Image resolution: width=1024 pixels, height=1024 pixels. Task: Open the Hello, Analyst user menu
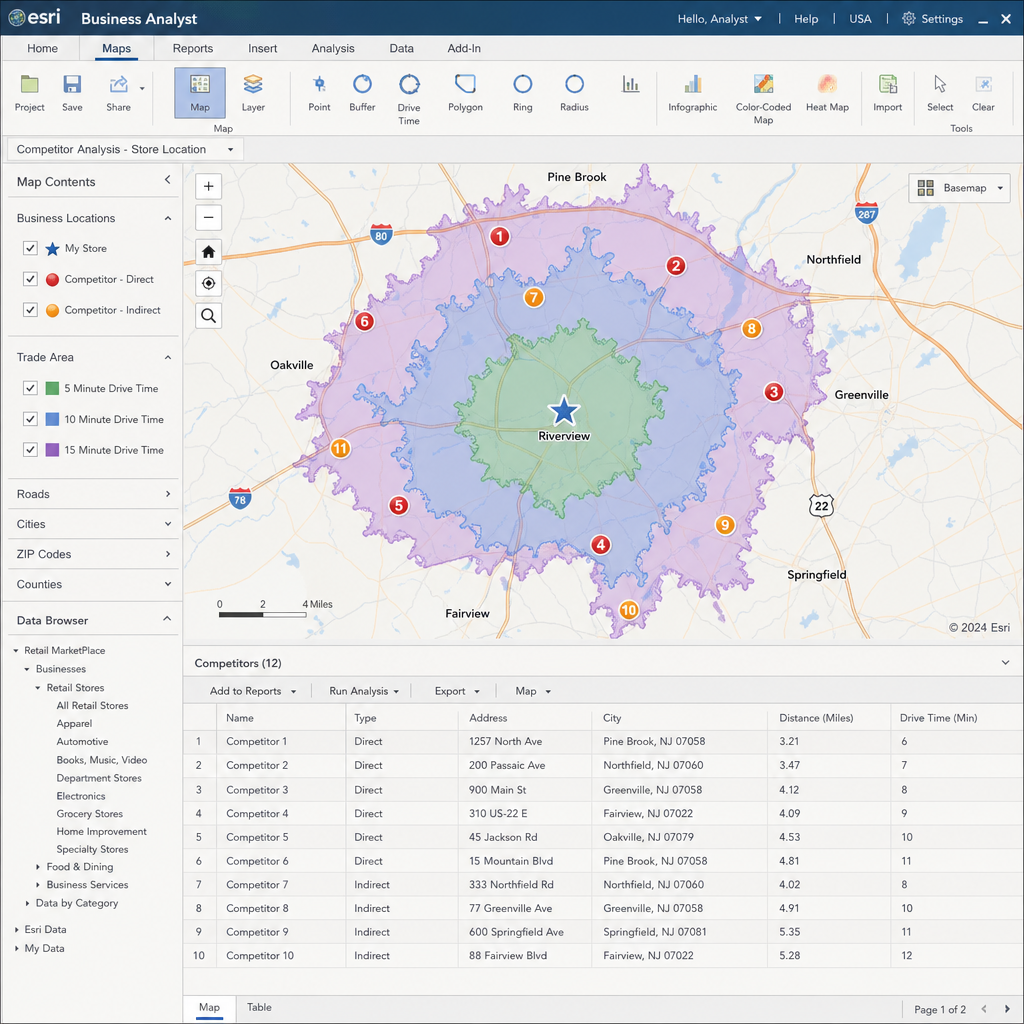[719, 19]
